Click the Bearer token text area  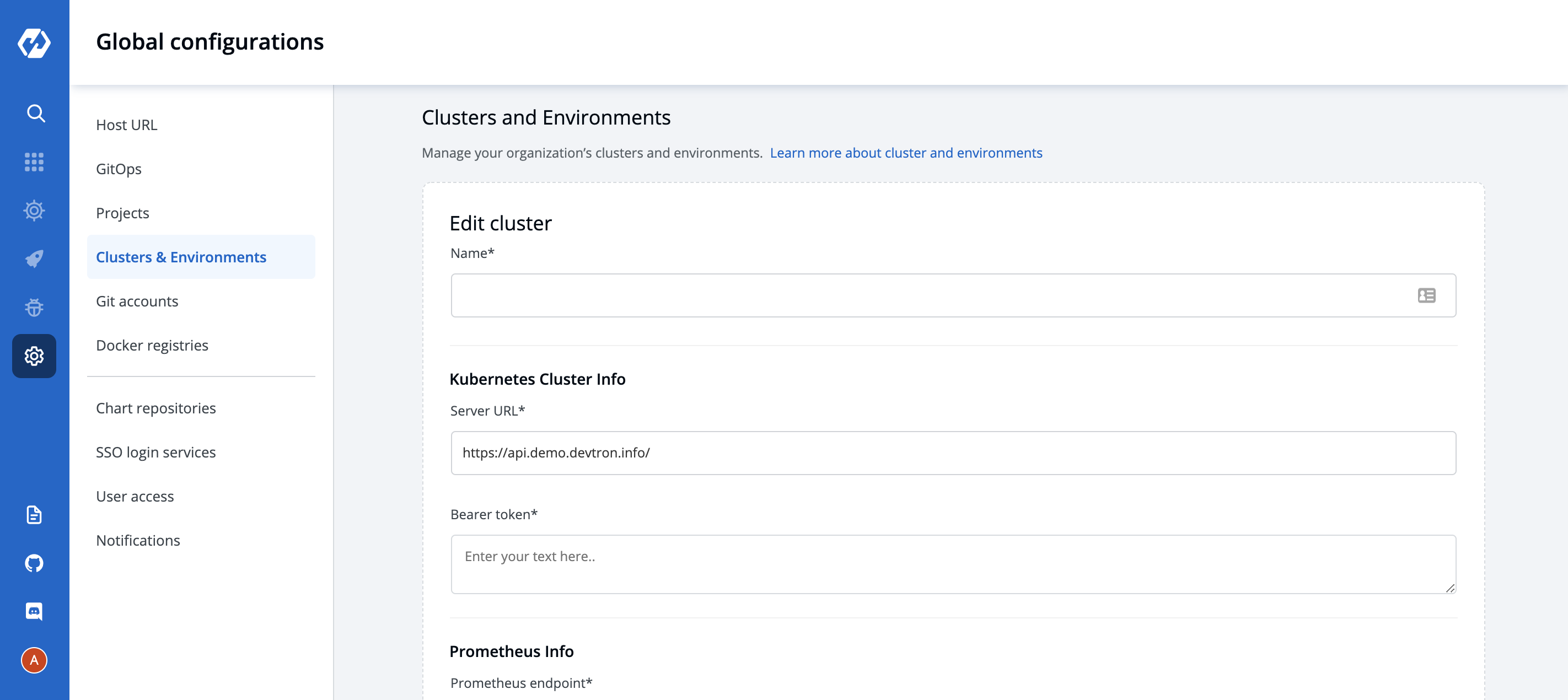(953, 564)
